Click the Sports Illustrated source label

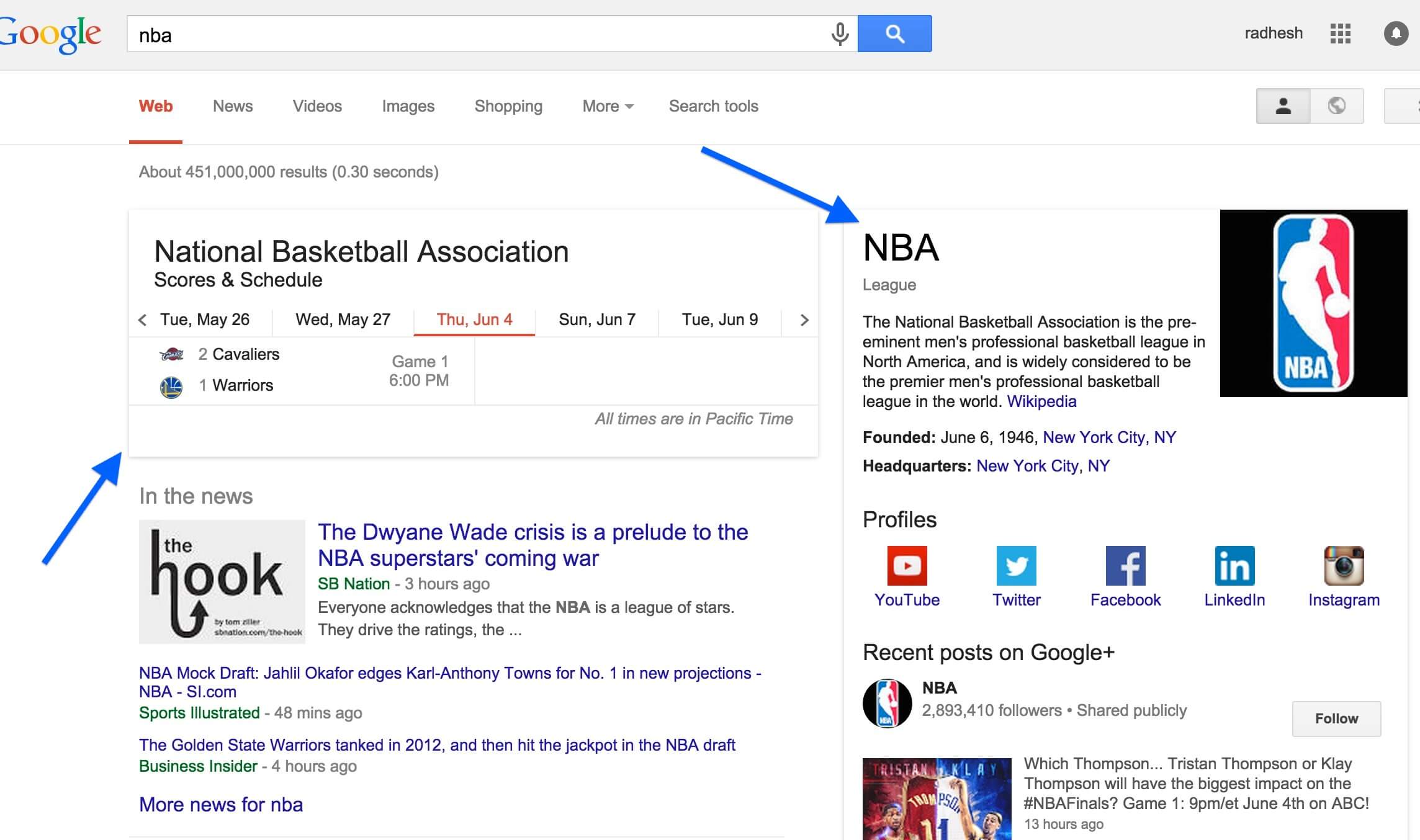[199, 713]
